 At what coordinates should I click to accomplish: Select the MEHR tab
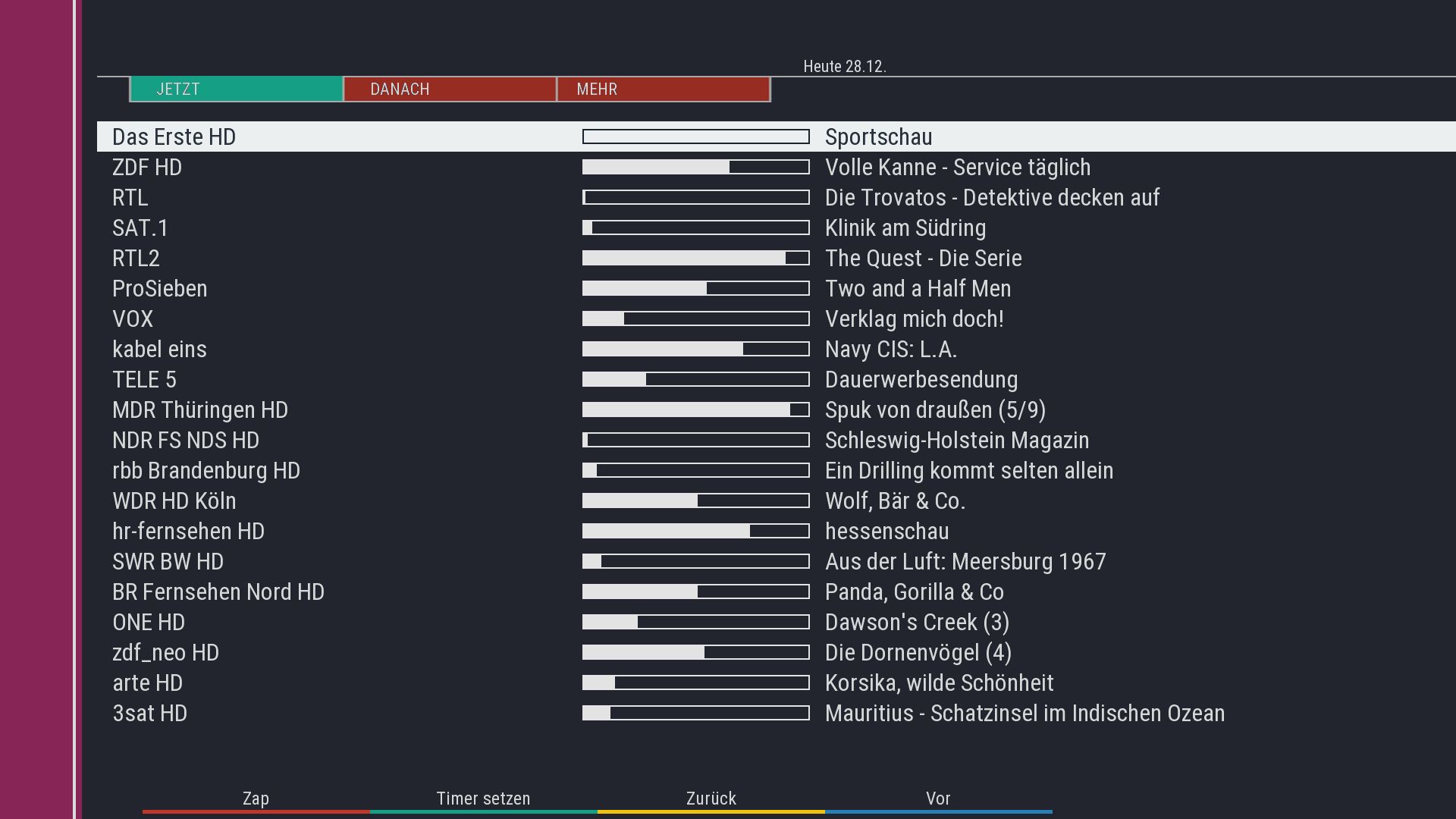664,89
